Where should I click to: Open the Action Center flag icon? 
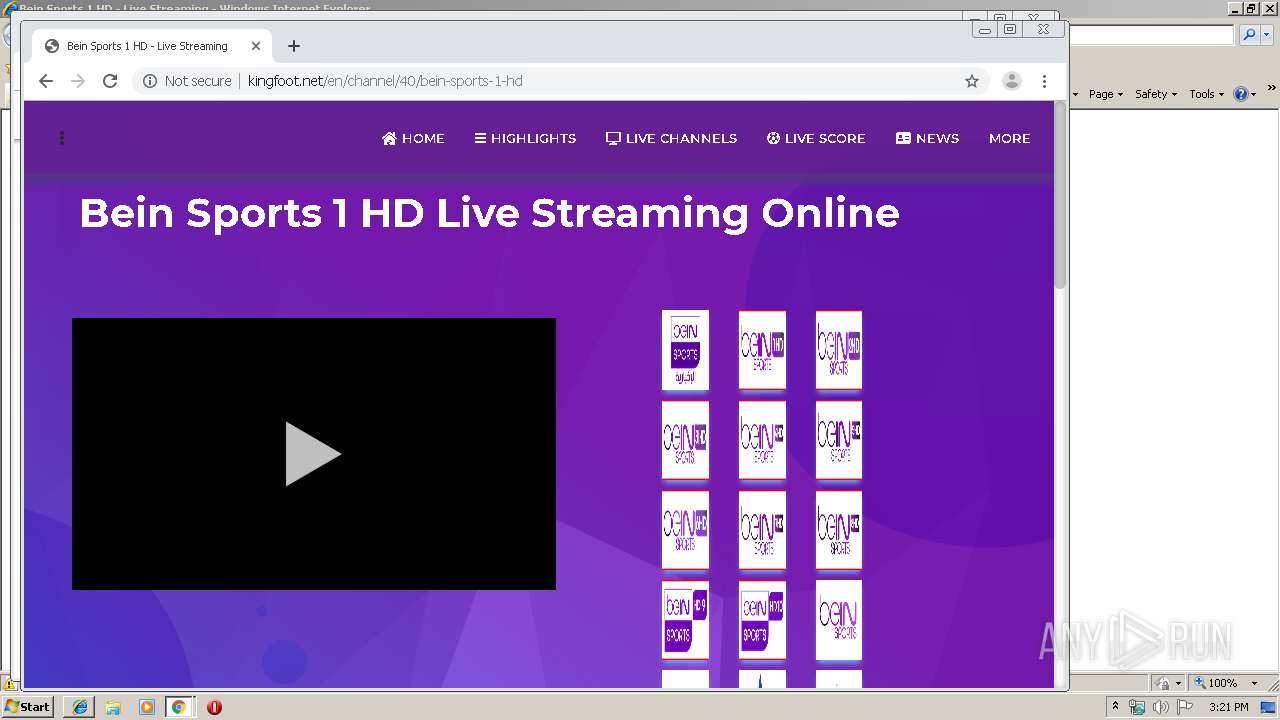[1185, 707]
